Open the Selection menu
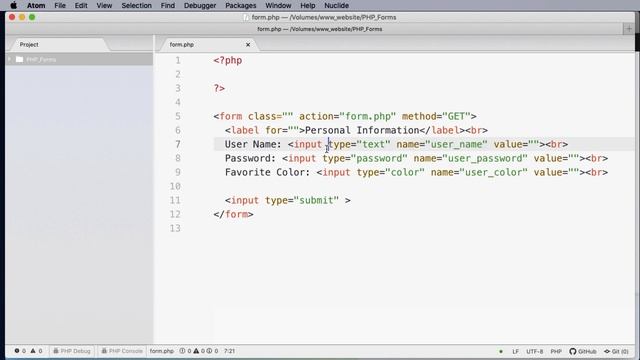Image resolution: width=640 pixels, height=360 pixels. [x=136, y=6]
